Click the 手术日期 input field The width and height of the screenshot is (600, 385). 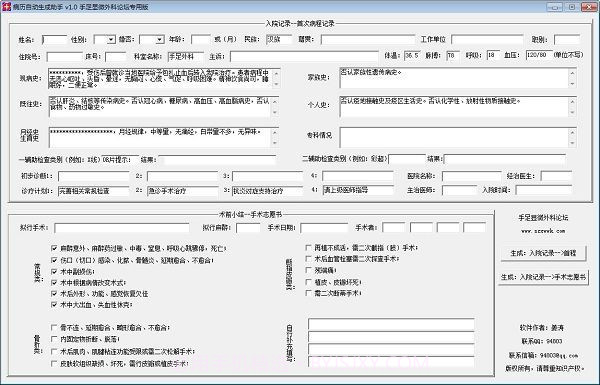tap(324, 228)
